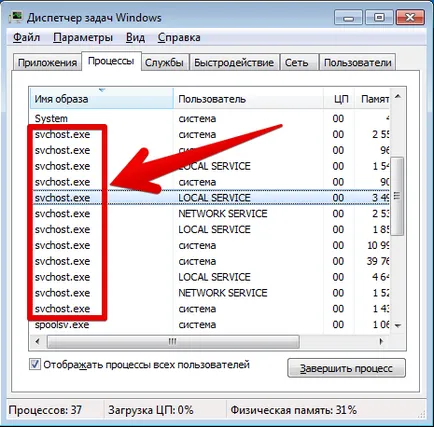The image size is (434, 427).
Task: Select the Процессы tab
Action: (x=111, y=61)
